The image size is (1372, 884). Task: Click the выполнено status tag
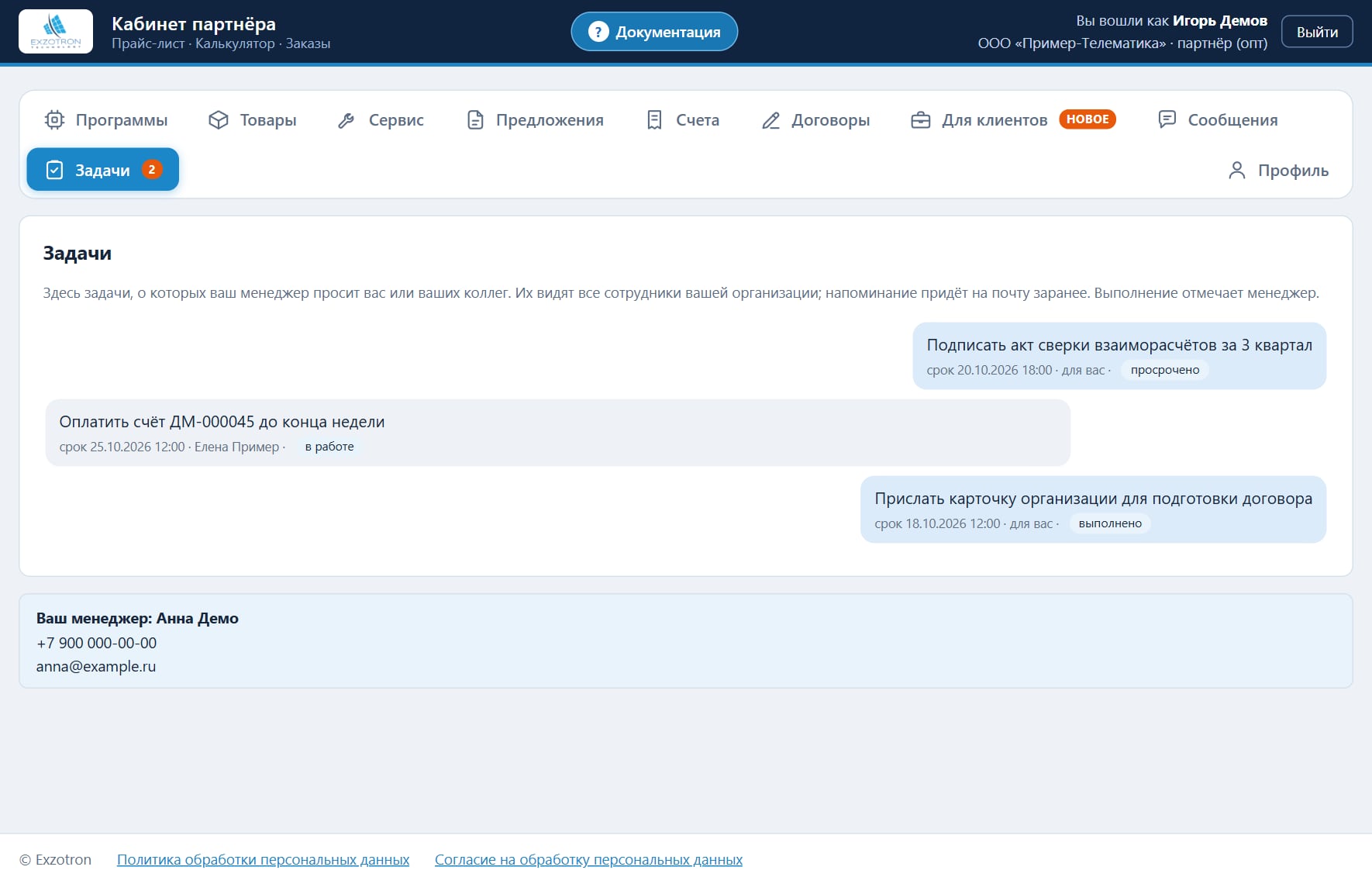[1110, 523]
